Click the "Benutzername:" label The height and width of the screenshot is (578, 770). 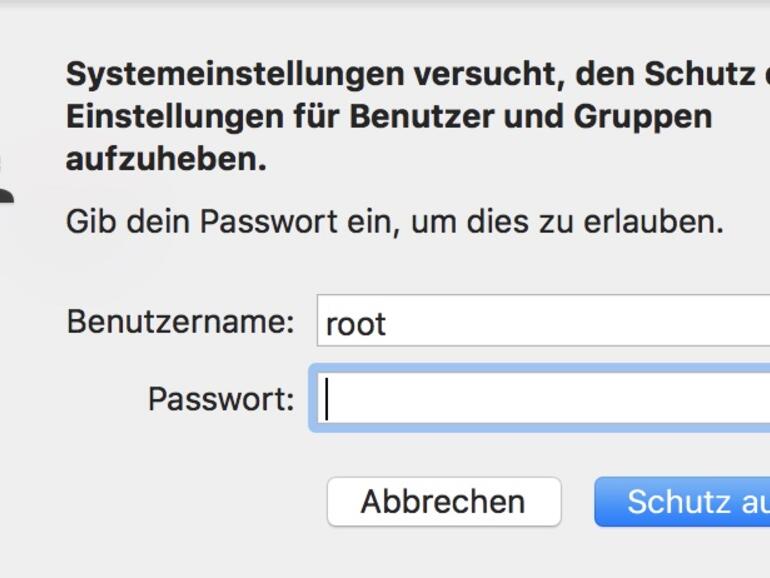(180, 322)
